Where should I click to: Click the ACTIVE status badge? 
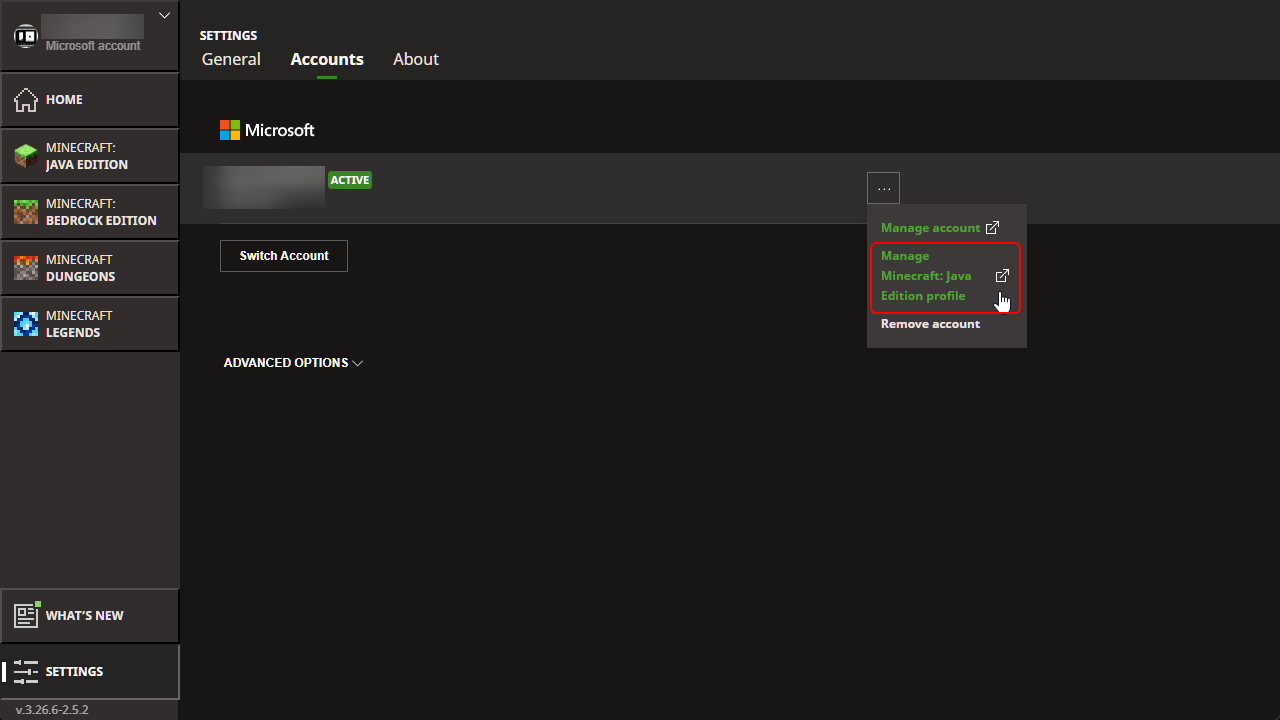pyautogui.click(x=350, y=180)
